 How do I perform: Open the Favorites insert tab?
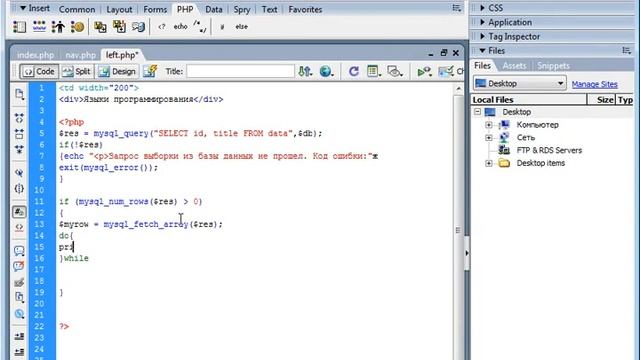(x=305, y=9)
